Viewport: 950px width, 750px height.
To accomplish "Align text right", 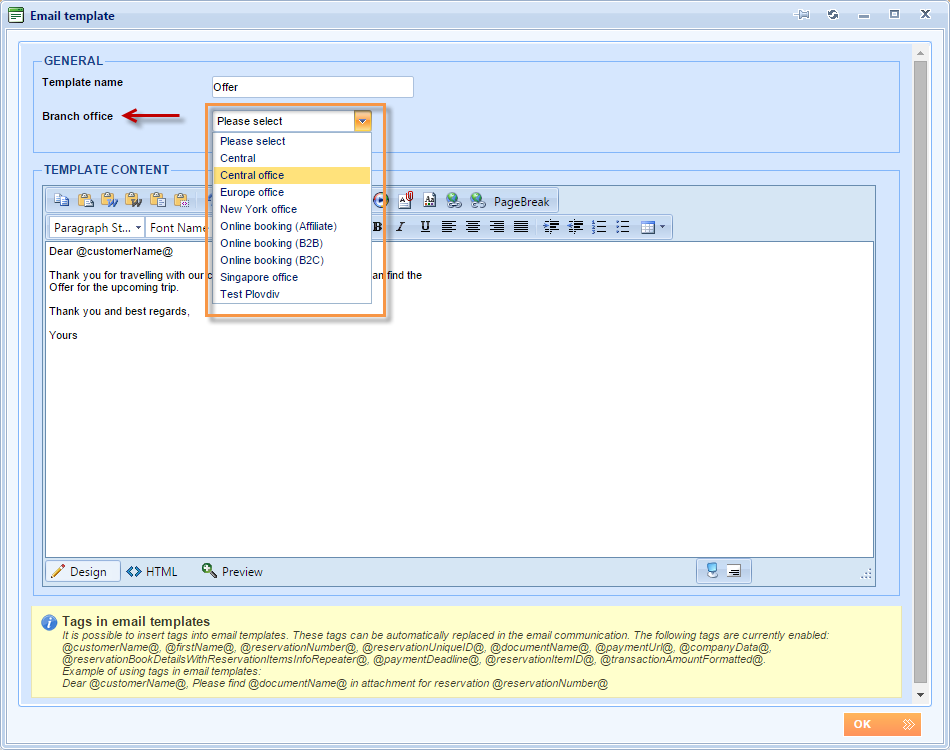I will point(497,227).
